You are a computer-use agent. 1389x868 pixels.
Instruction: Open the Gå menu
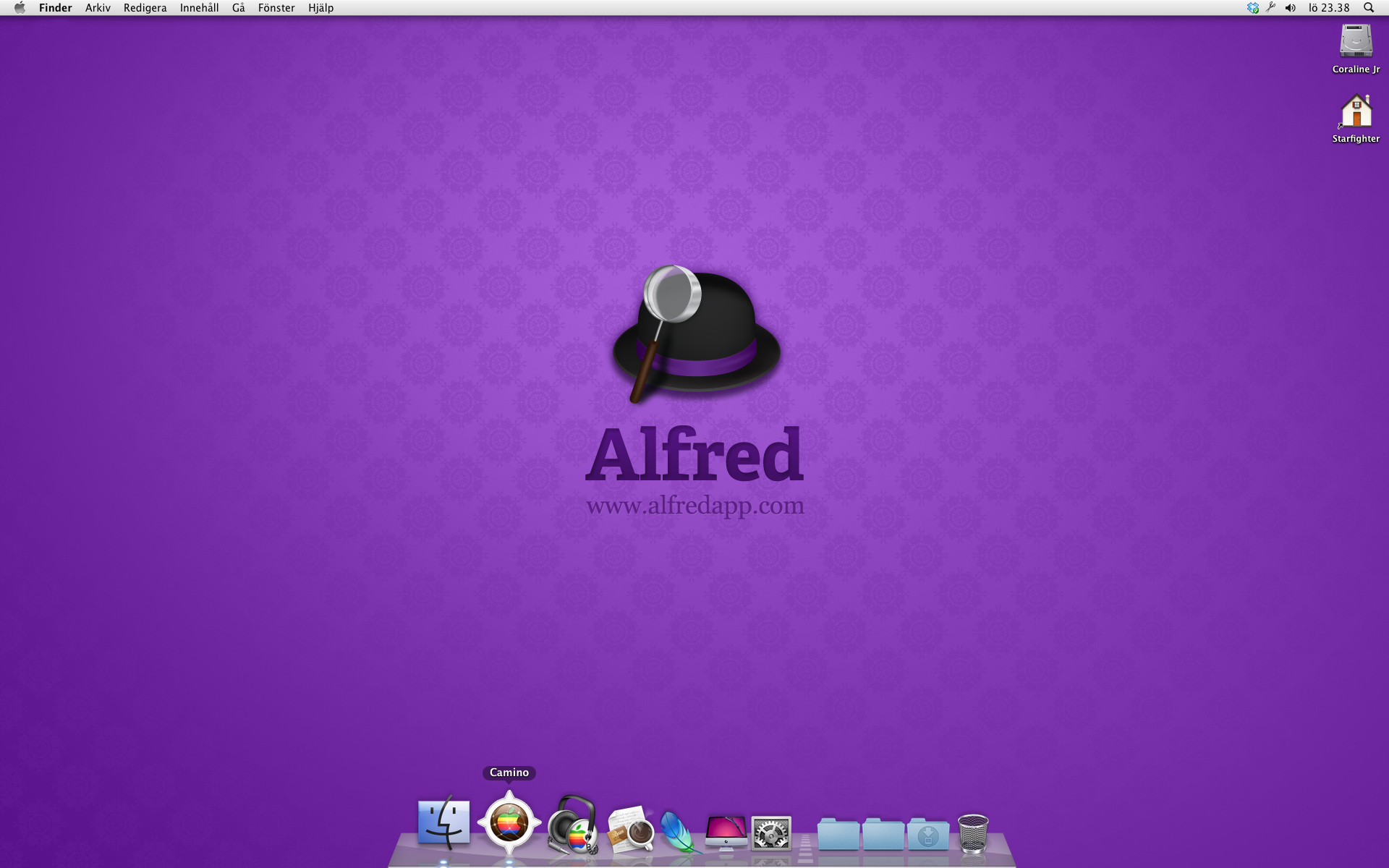[x=238, y=8]
